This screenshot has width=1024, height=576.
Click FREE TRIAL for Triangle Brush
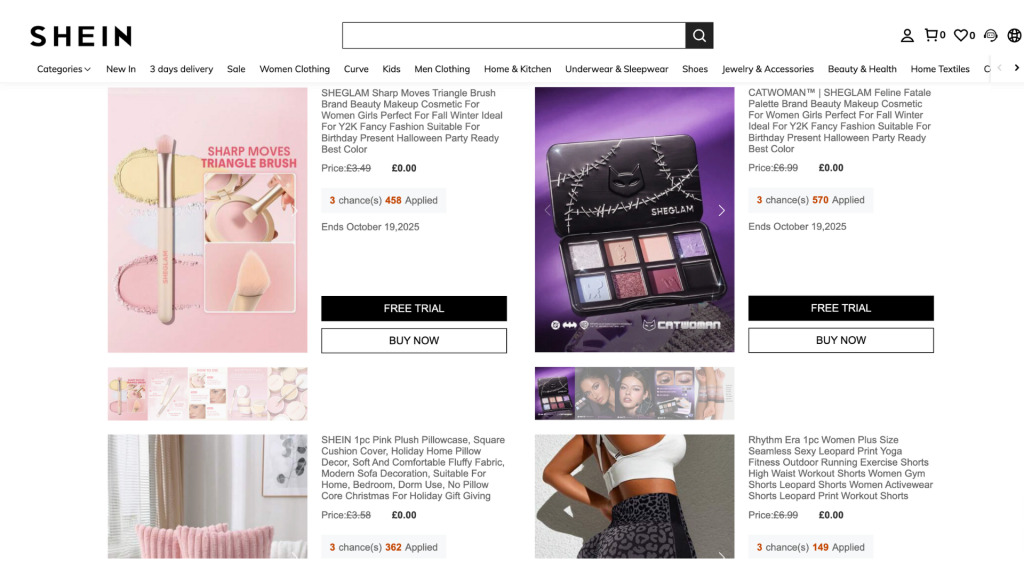(413, 308)
